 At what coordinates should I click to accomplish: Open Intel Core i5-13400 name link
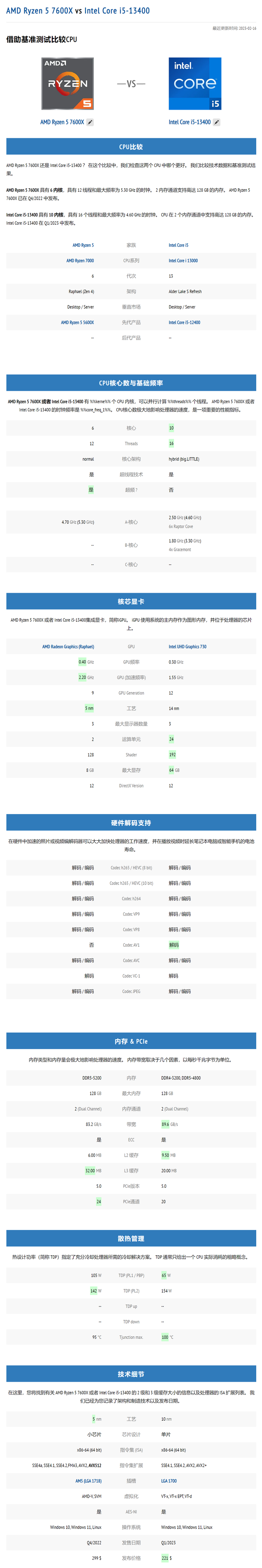tap(190, 122)
